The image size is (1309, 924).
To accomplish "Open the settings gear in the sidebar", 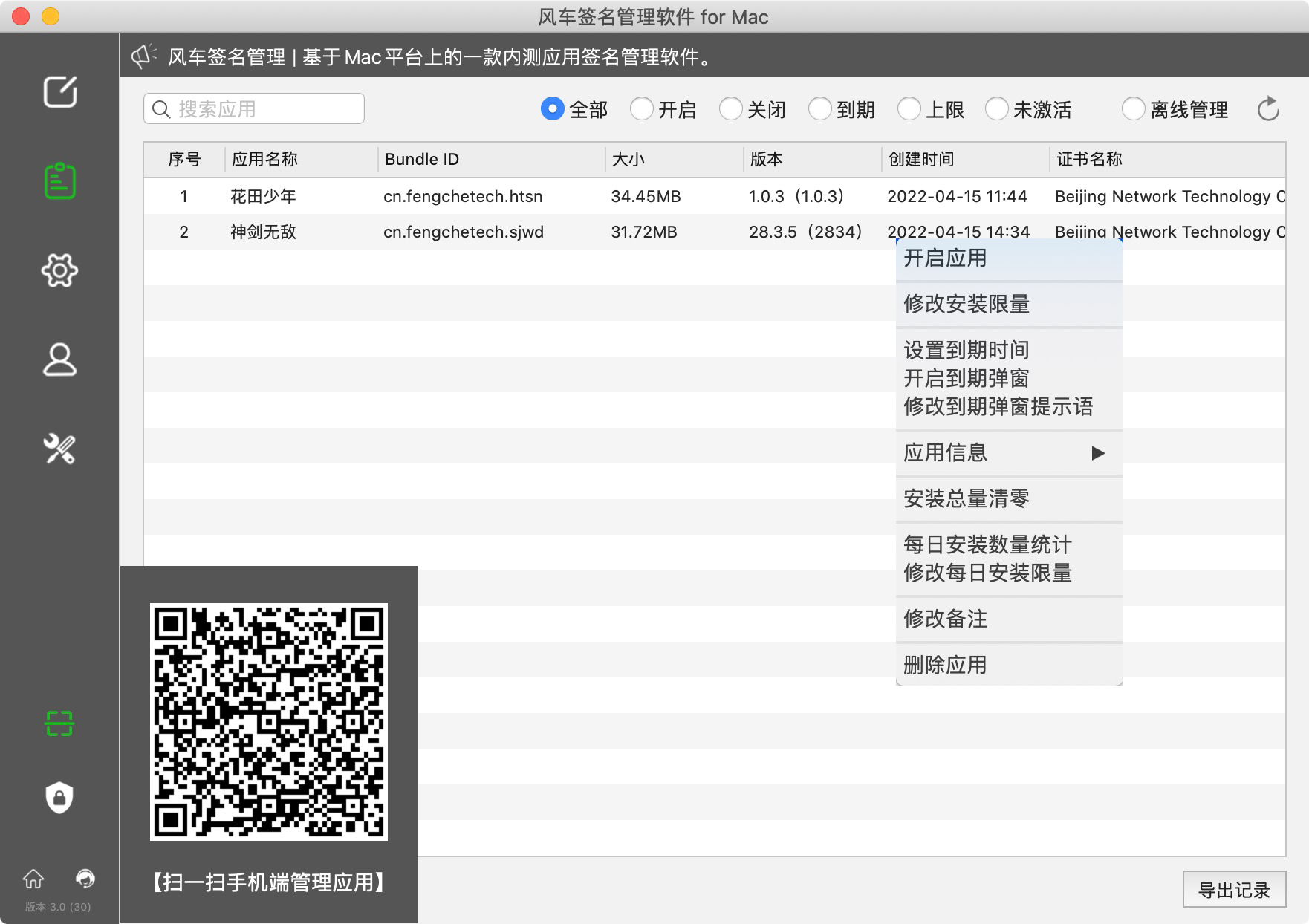I will [59, 270].
